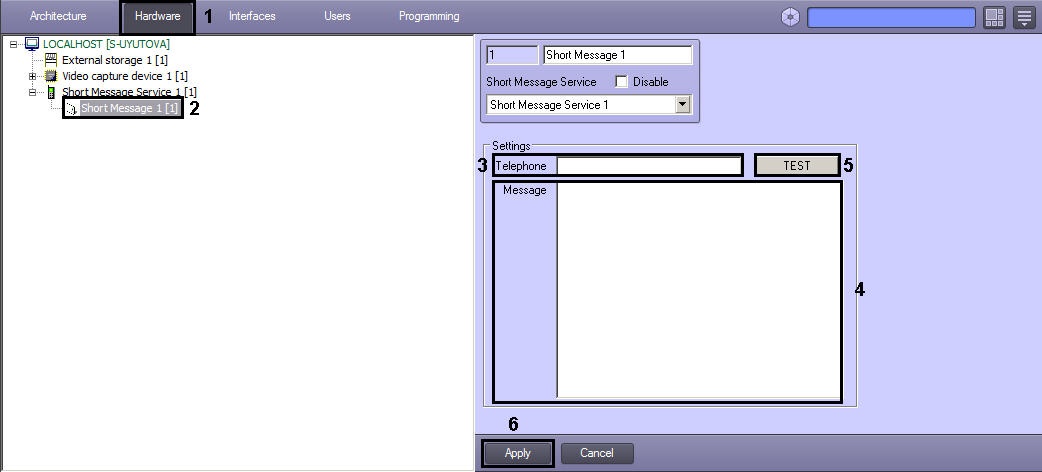
Task: Open the Programming tab
Action: pyautogui.click(x=429, y=16)
